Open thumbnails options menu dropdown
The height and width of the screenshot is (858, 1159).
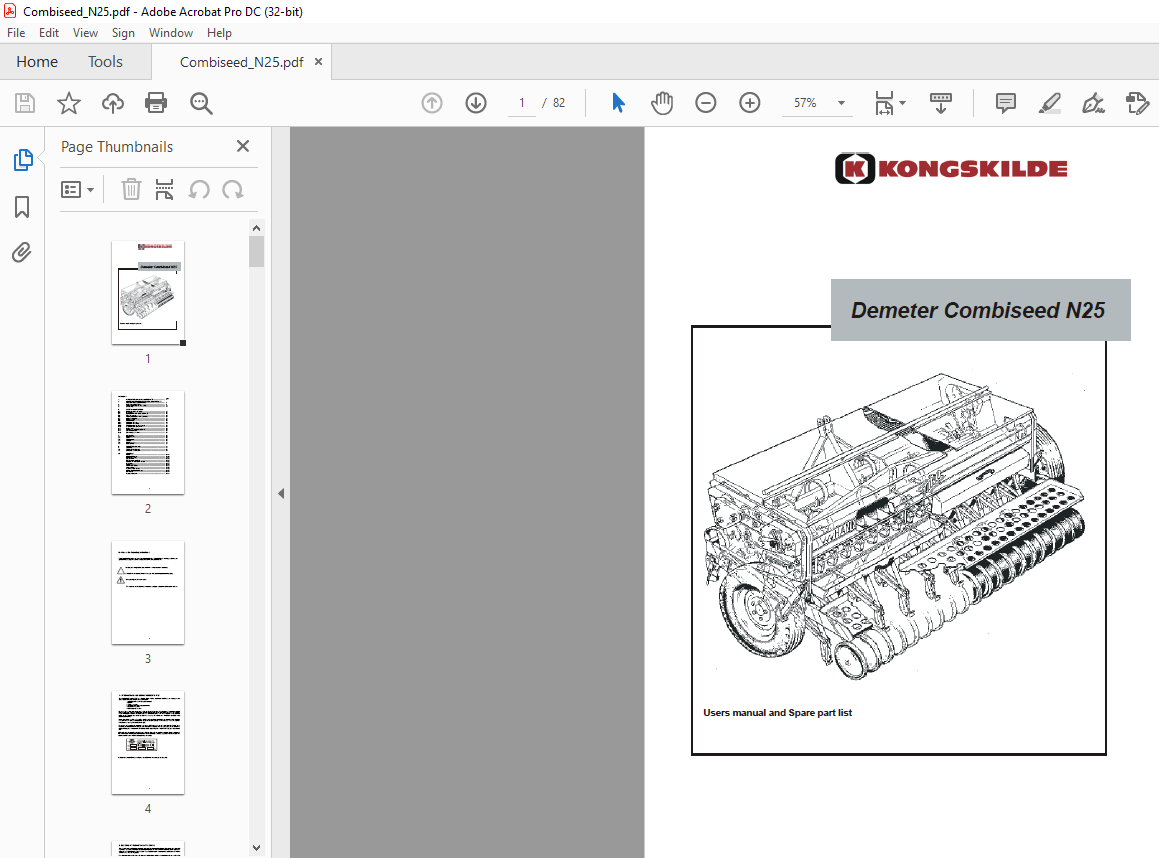[78, 190]
